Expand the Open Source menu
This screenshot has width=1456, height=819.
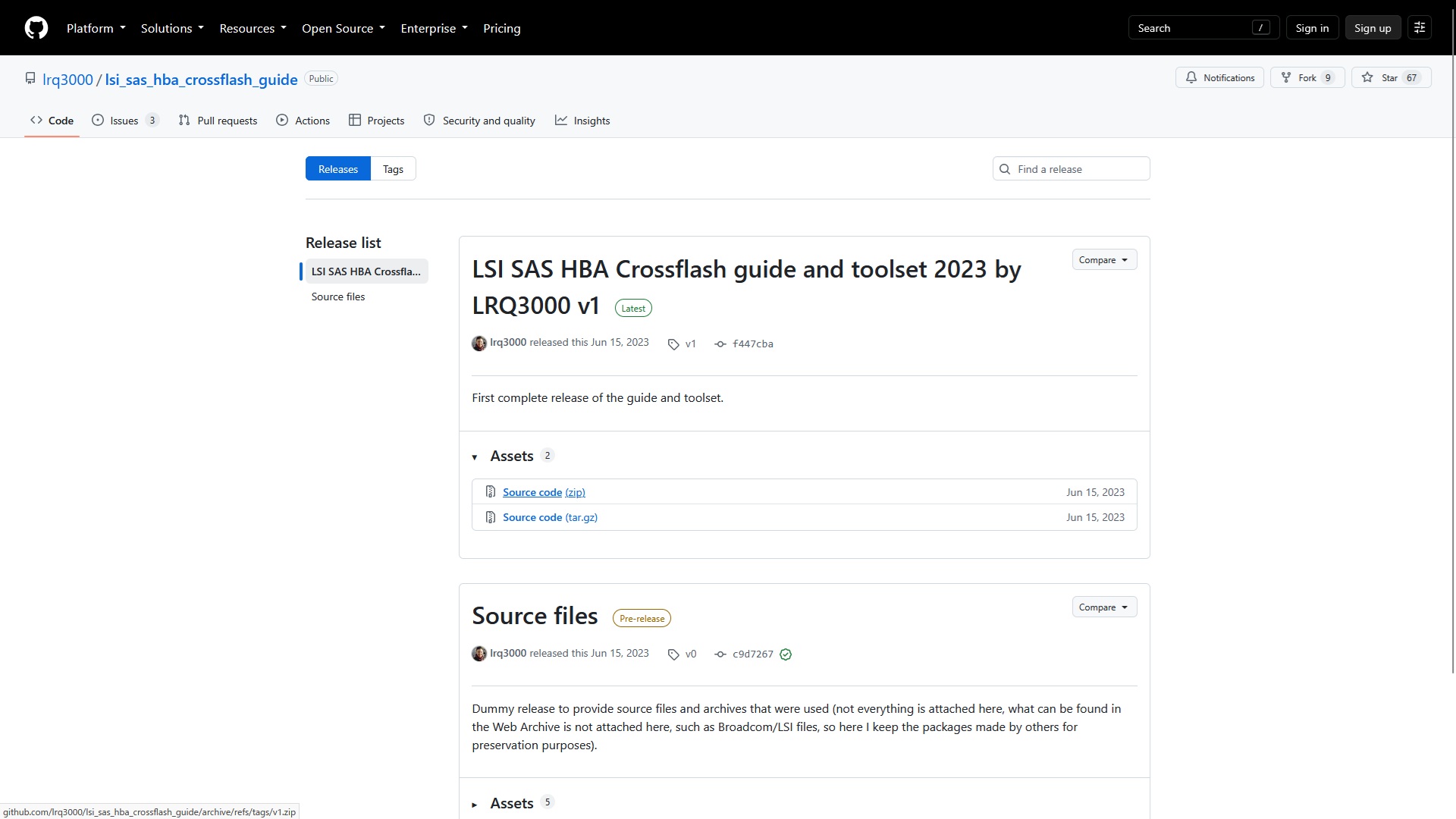point(344,28)
